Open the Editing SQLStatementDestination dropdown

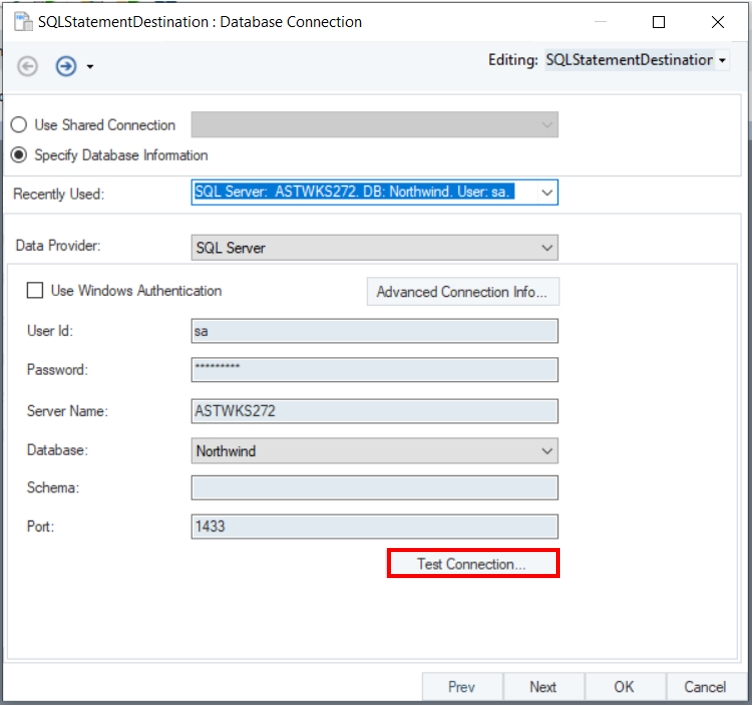point(722,60)
